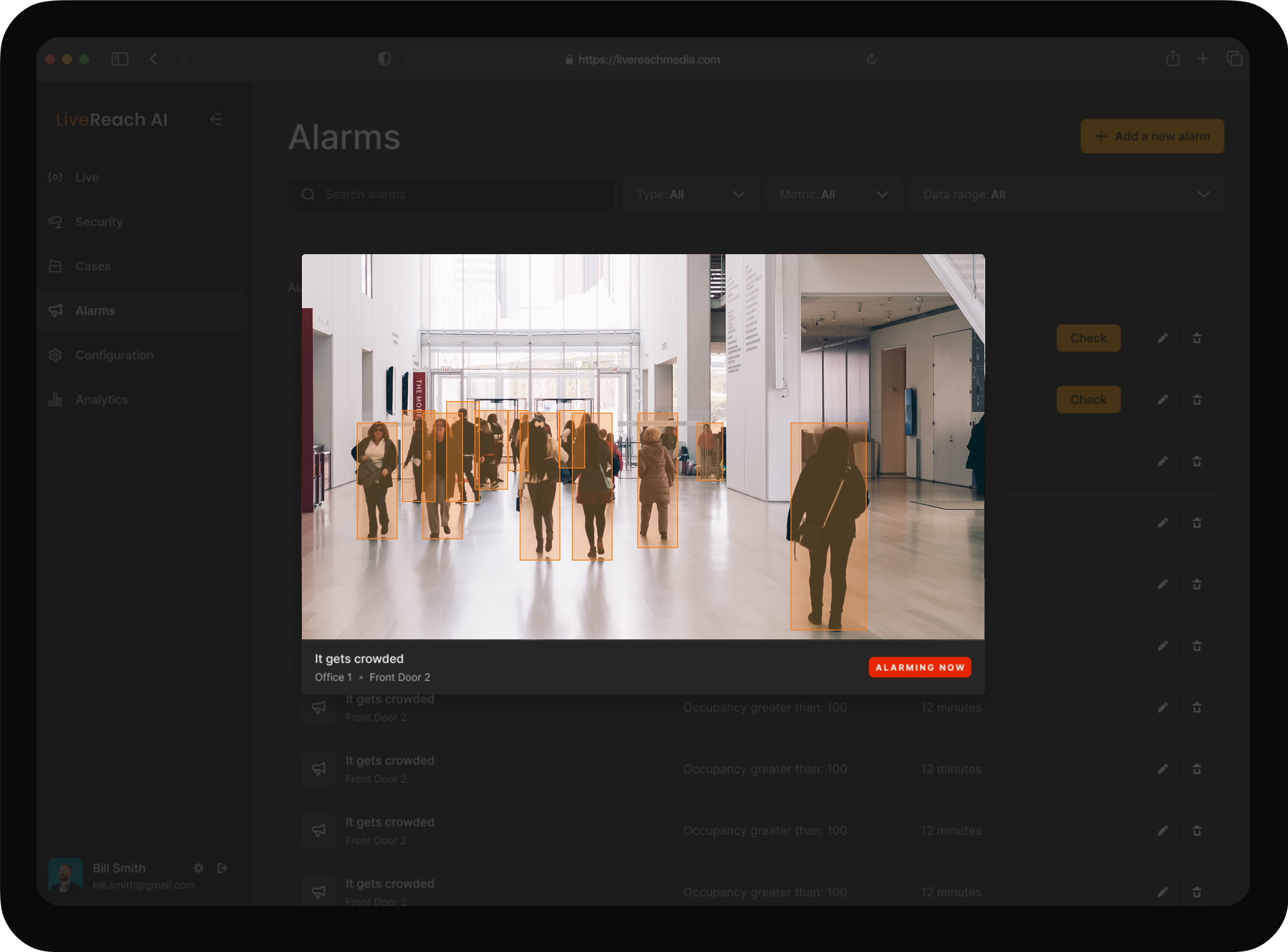This screenshot has width=1288, height=952.
Task: Click the red close window dot
Action: (x=50, y=59)
